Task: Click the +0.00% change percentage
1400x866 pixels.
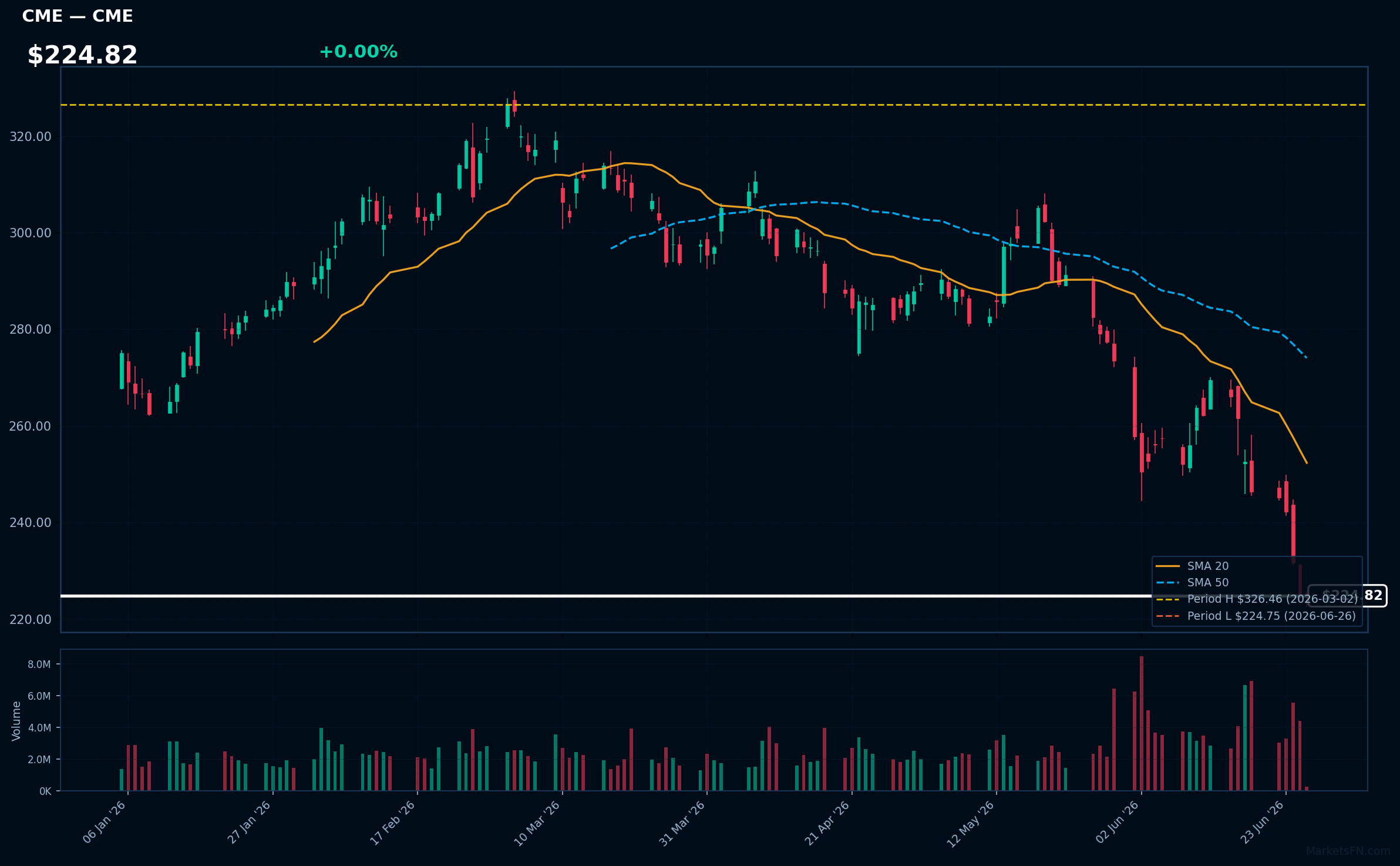Action: coord(358,52)
